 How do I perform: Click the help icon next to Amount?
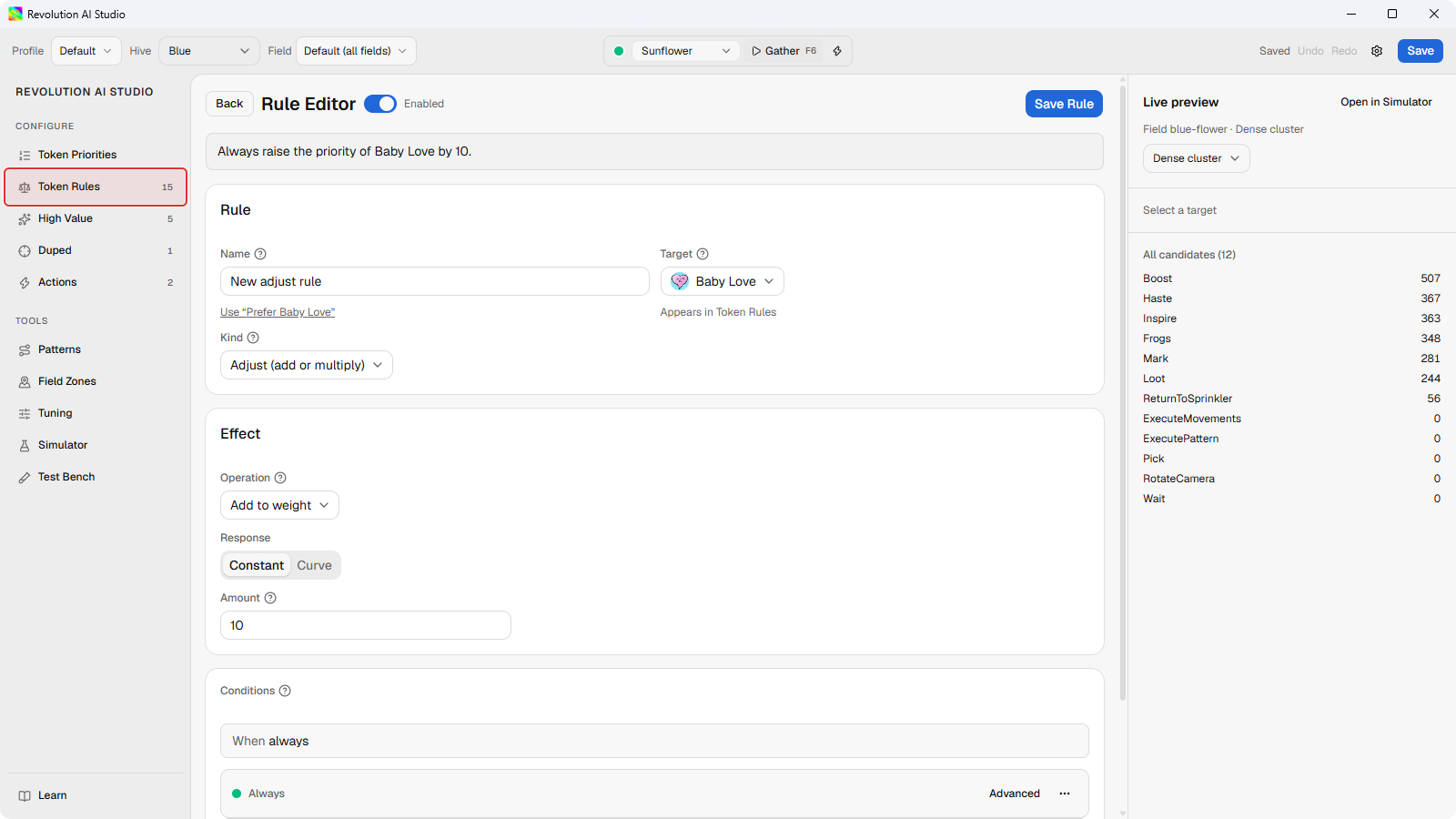click(x=270, y=598)
